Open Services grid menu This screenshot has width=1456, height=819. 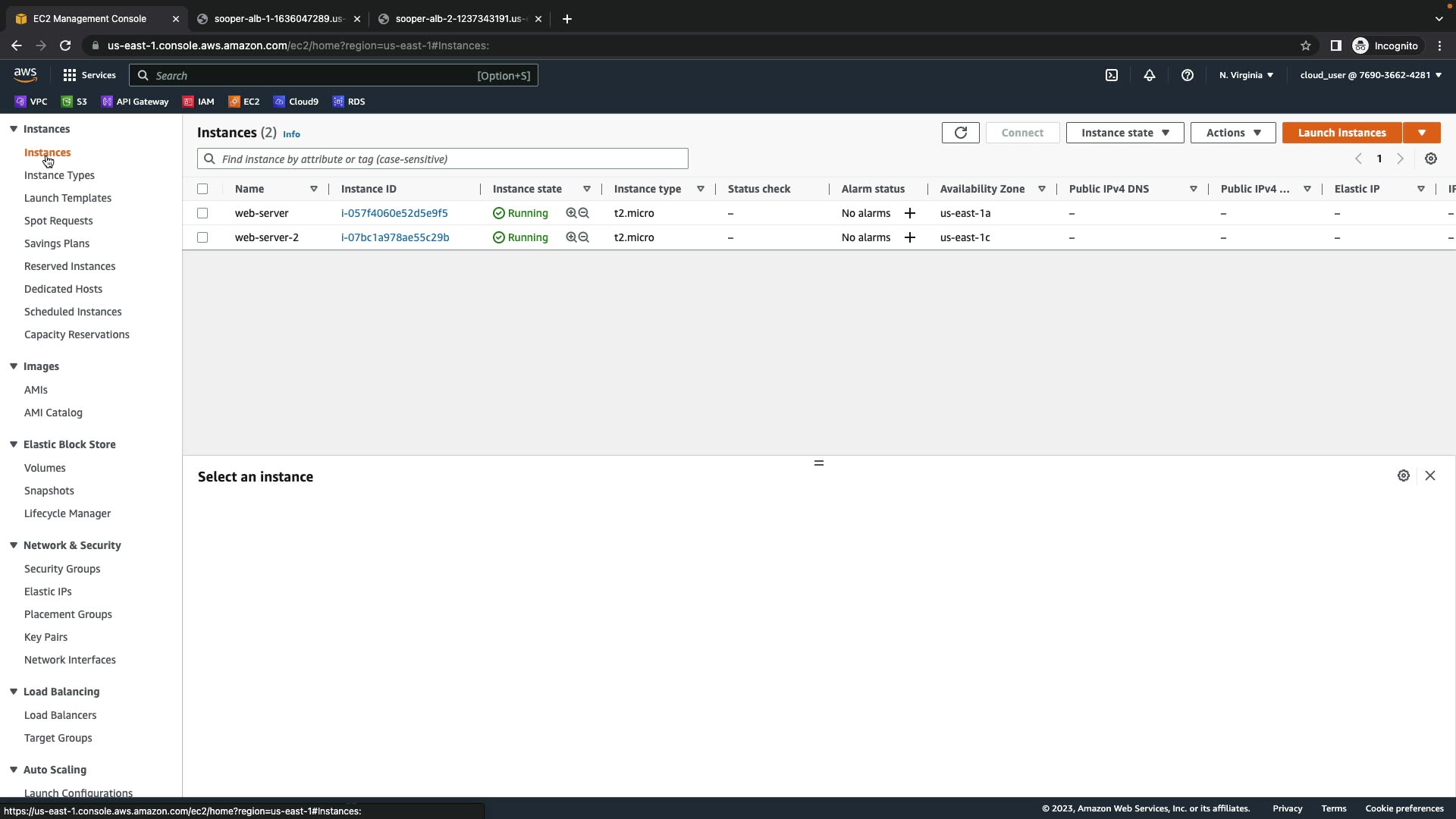pos(70,75)
